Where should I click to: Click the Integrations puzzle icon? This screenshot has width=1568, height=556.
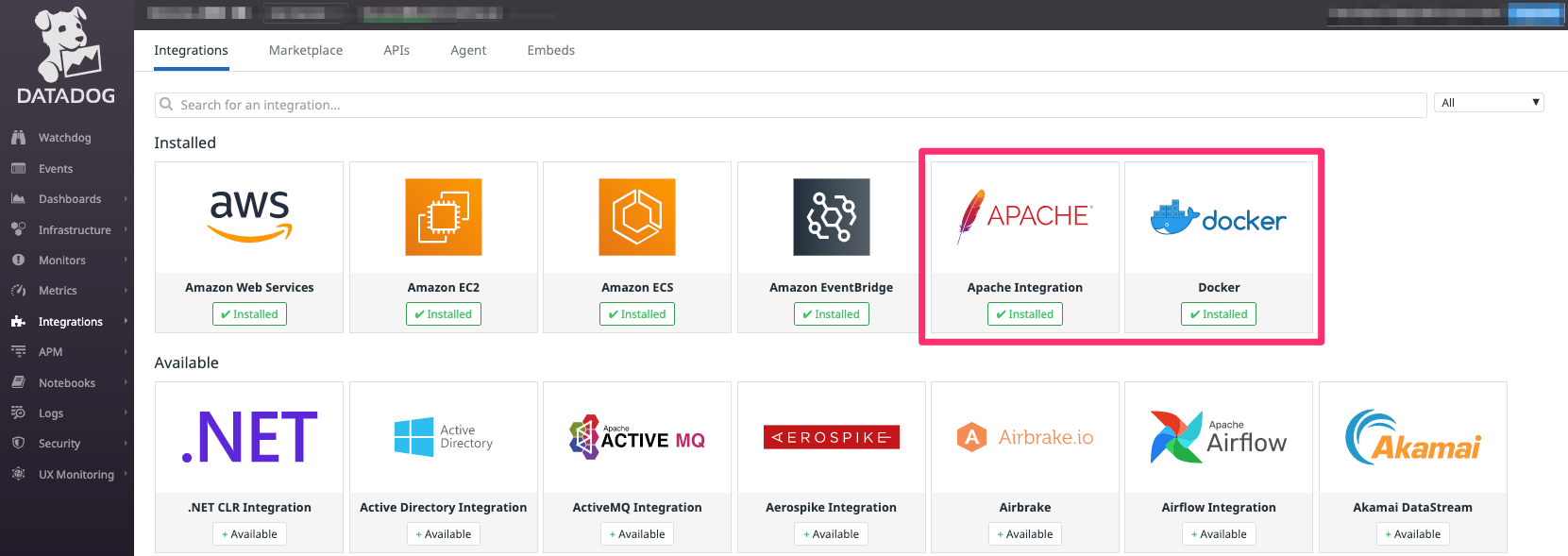pyautogui.click(x=18, y=322)
